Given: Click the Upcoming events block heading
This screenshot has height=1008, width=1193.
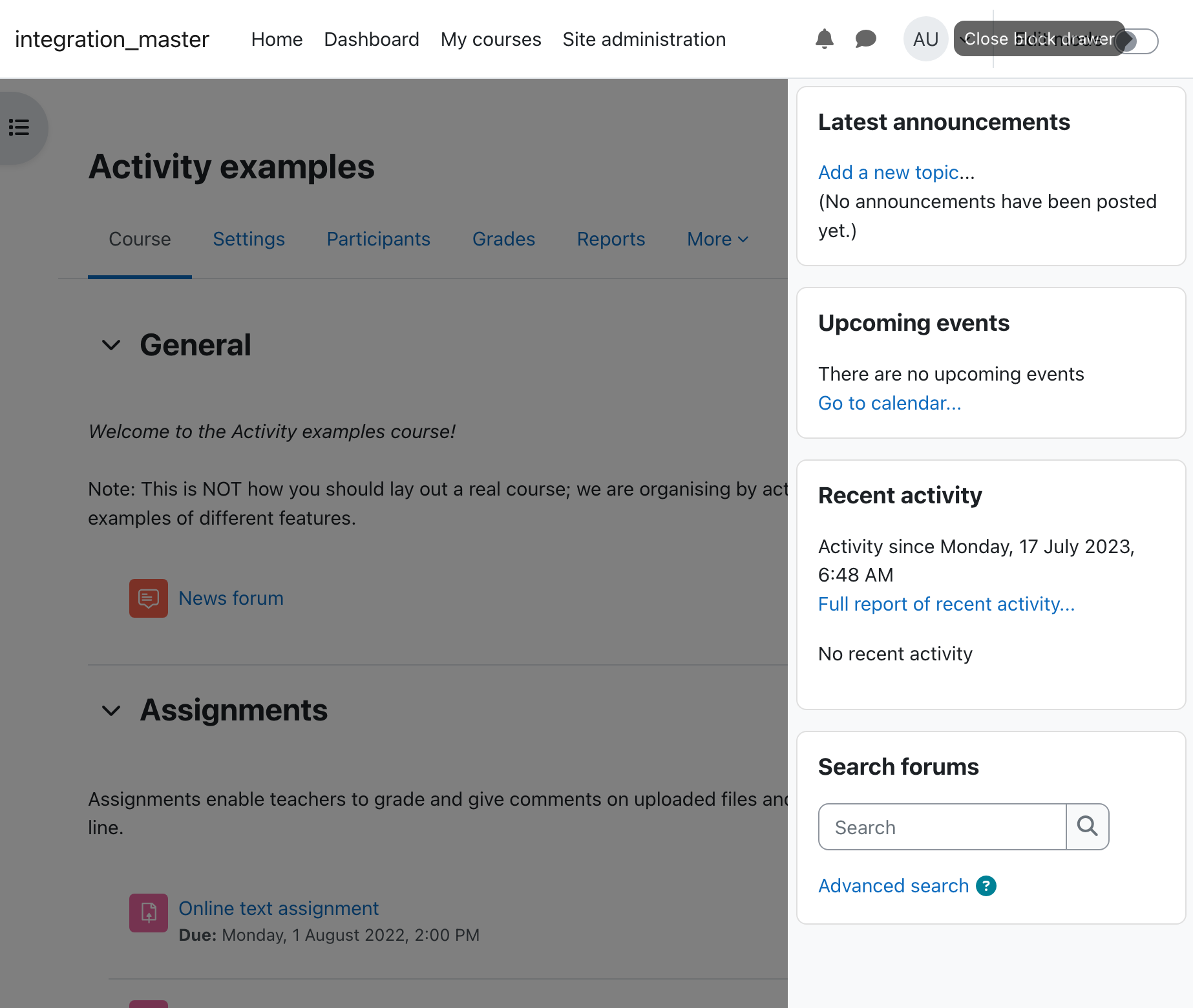Looking at the screenshot, I should [913, 323].
